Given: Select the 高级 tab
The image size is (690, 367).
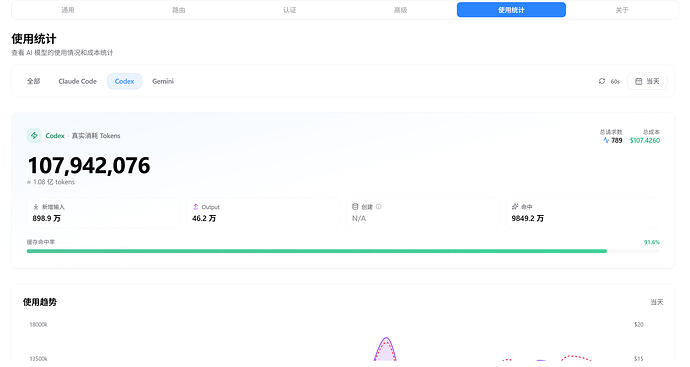Looking at the screenshot, I should tap(400, 10).
